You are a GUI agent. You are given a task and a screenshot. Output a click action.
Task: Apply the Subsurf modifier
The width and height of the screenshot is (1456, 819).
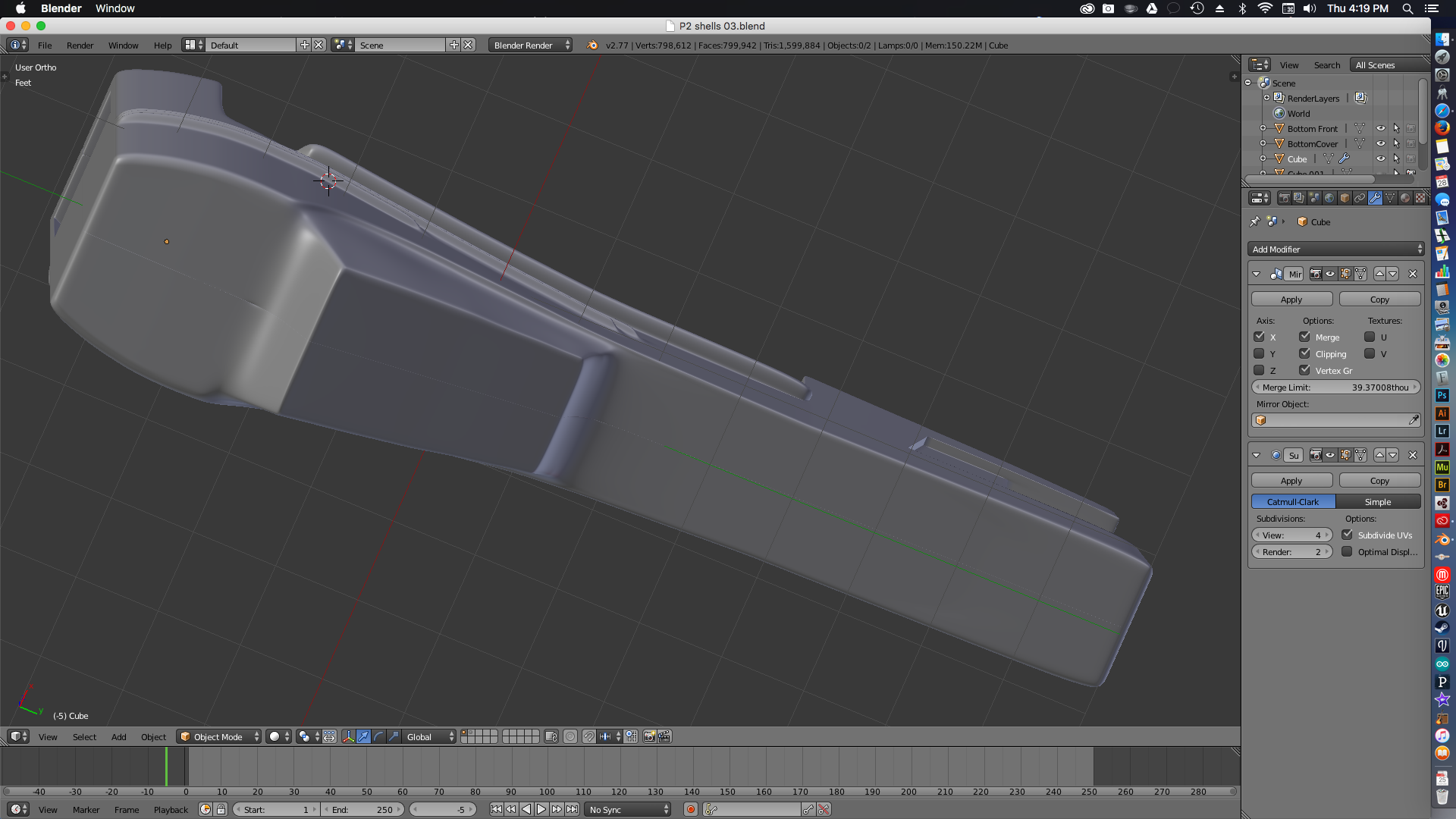[x=1291, y=480]
